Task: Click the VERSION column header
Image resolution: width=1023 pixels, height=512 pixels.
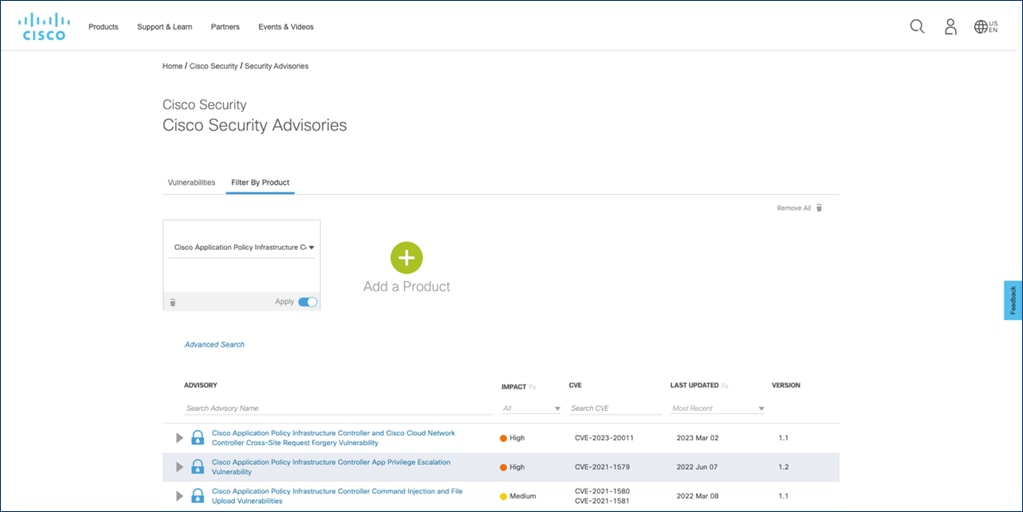Action: pos(786,385)
